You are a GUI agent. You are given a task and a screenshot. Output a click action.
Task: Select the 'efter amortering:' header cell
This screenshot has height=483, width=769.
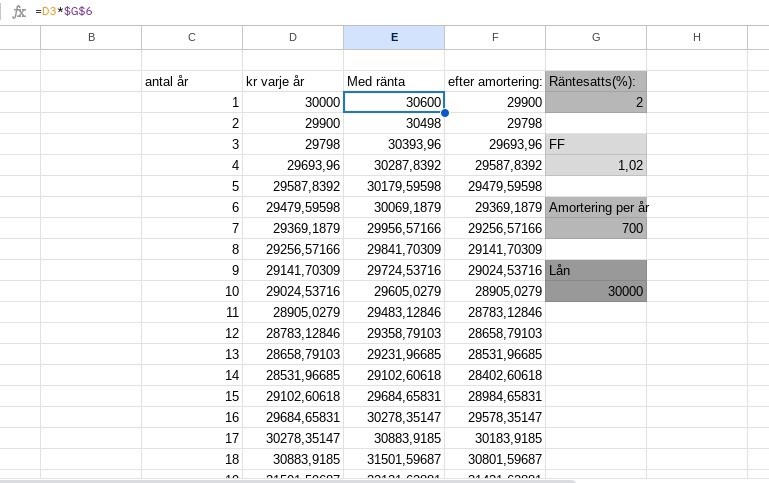tap(495, 81)
